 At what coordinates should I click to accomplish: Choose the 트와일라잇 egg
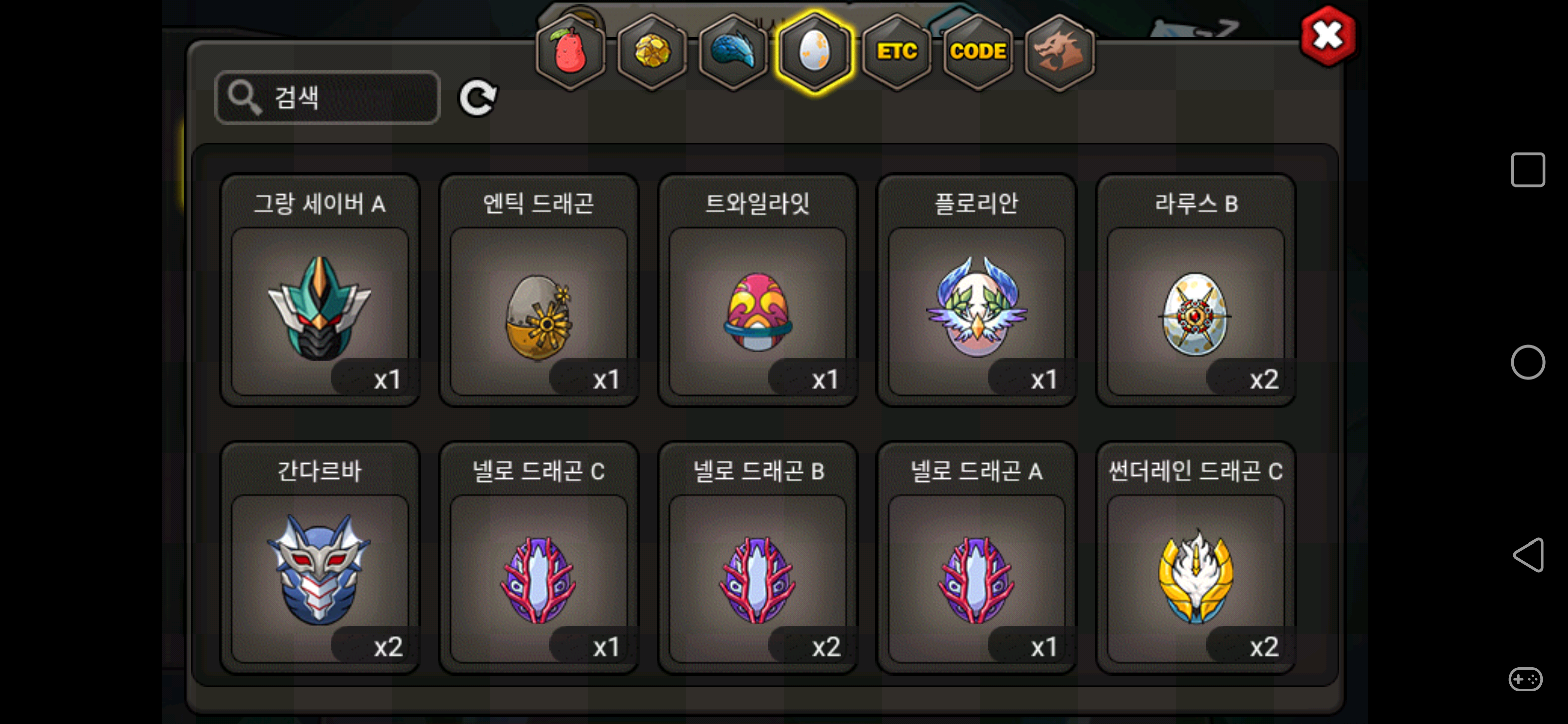click(758, 291)
